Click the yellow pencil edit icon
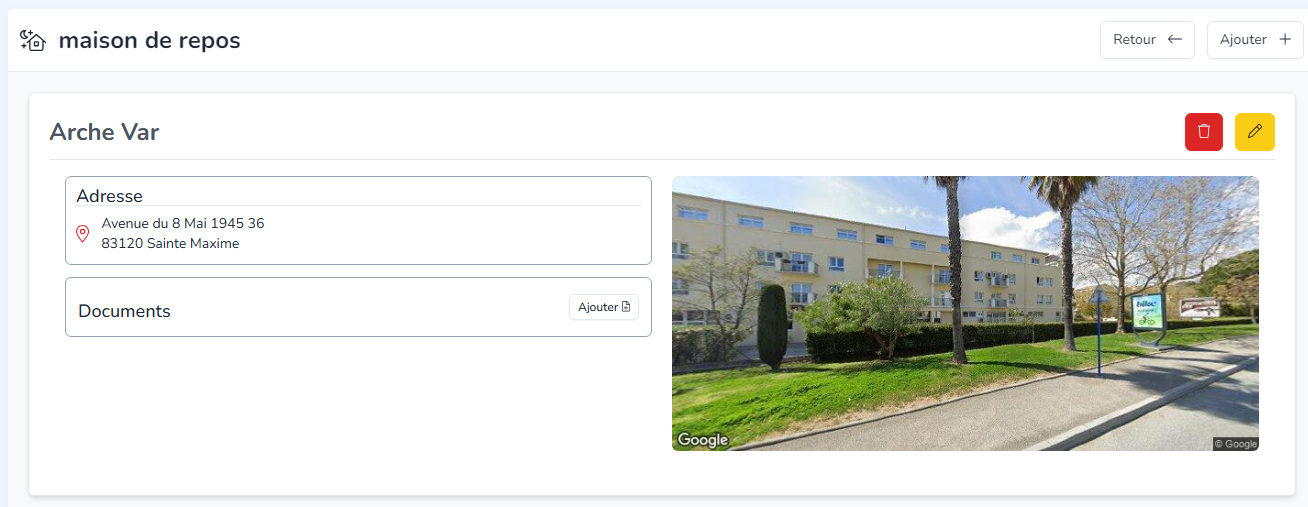This screenshot has height=507, width=1308. pos(1255,132)
